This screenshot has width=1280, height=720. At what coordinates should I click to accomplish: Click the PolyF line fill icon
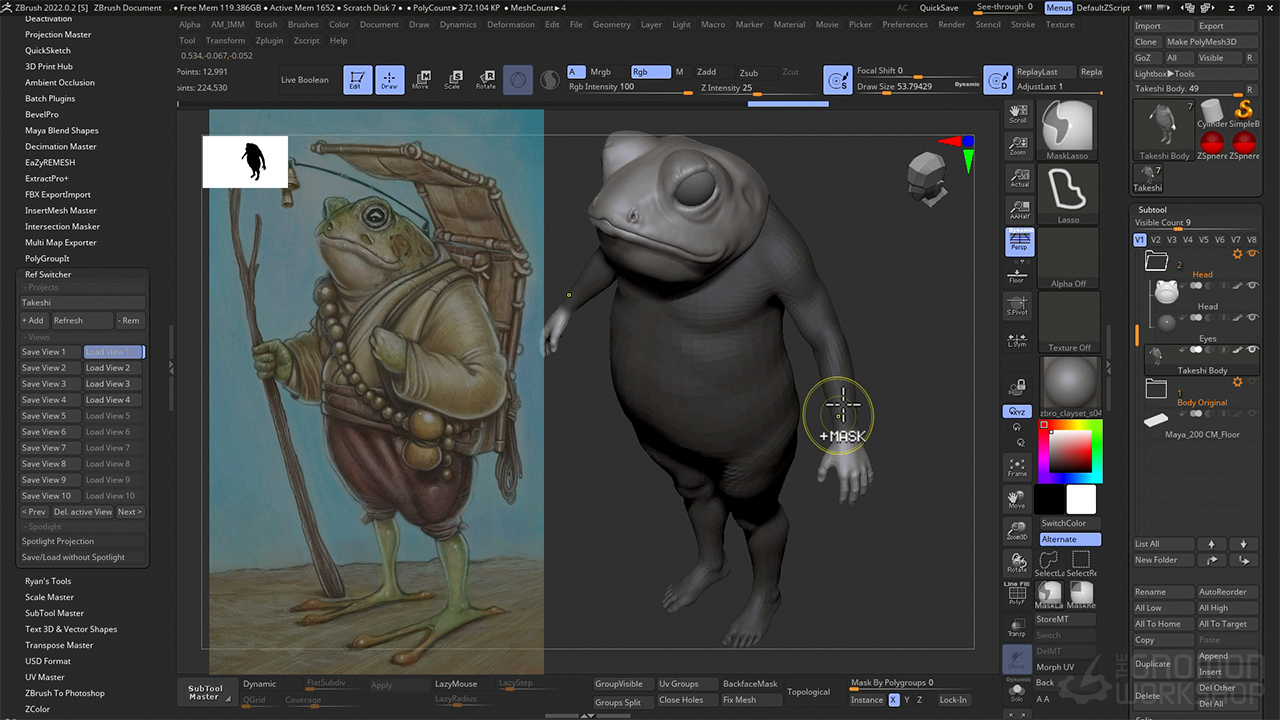point(1017,595)
